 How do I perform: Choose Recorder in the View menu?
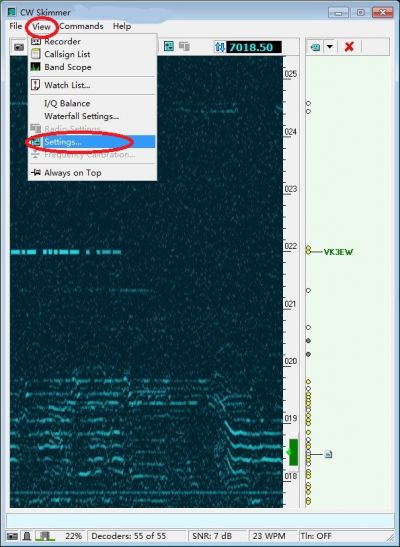62,42
